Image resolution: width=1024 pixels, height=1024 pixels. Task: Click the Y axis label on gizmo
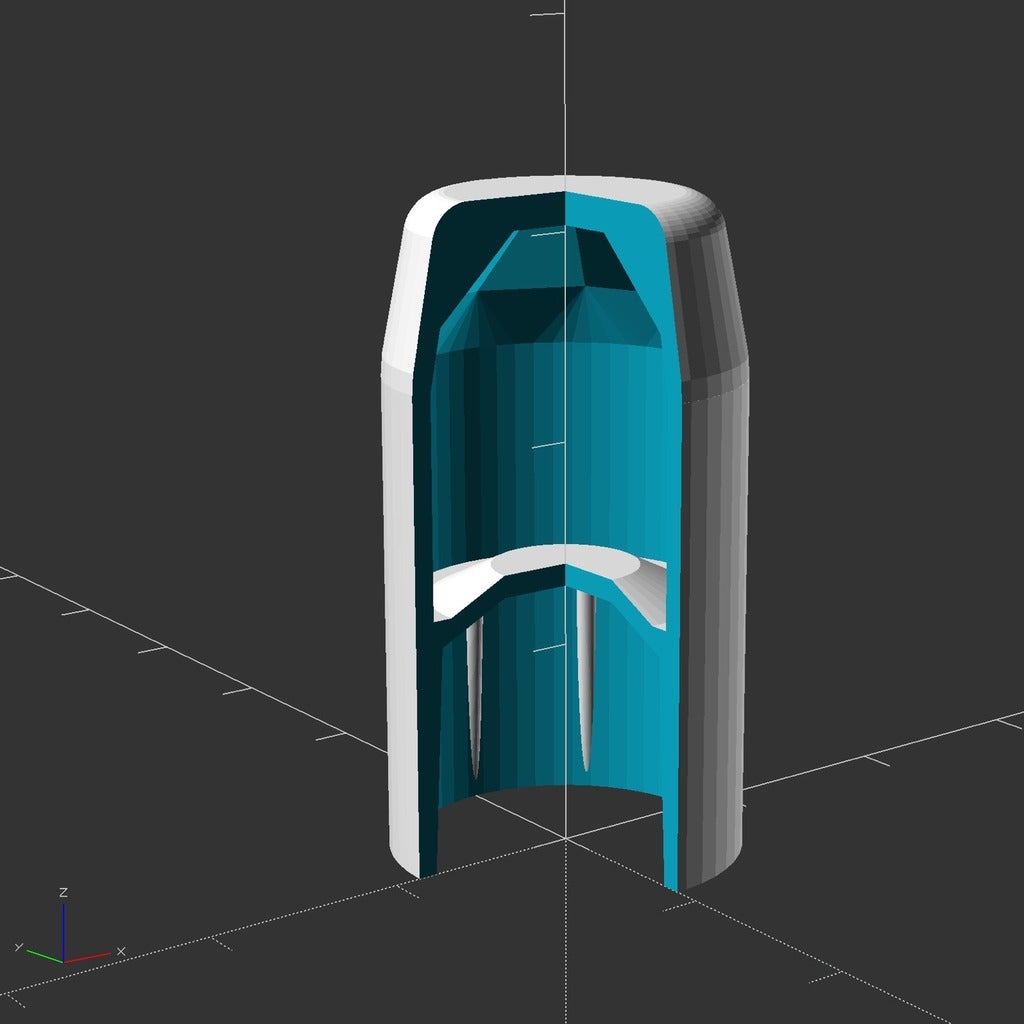pos(19,947)
